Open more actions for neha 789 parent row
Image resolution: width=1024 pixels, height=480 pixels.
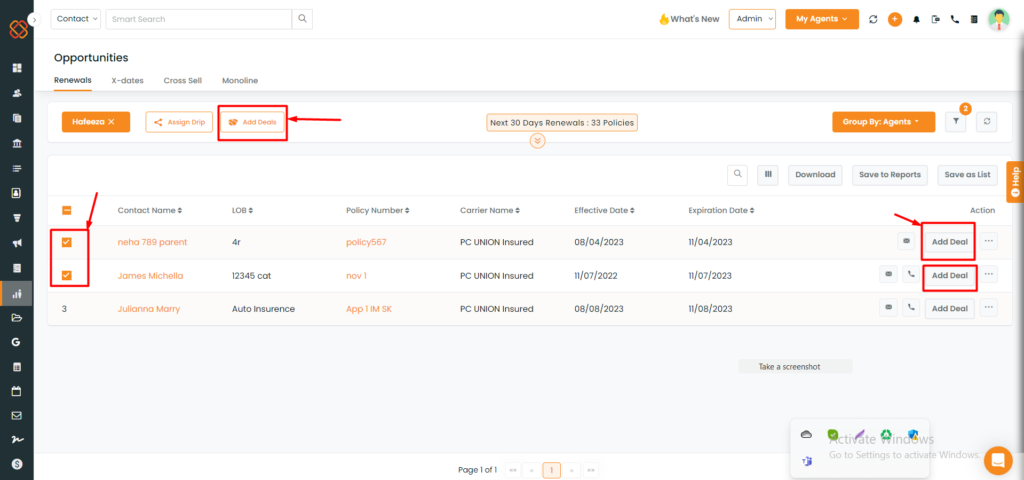pos(989,242)
